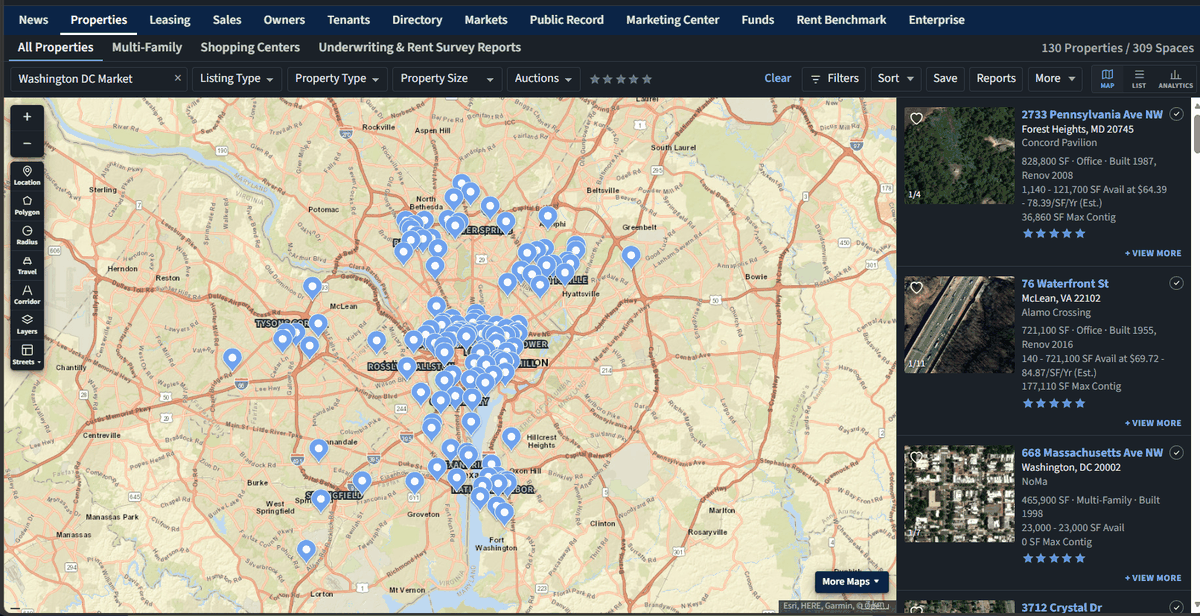Open the More options dropdown
1200x616 pixels.
coord(1056,78)
